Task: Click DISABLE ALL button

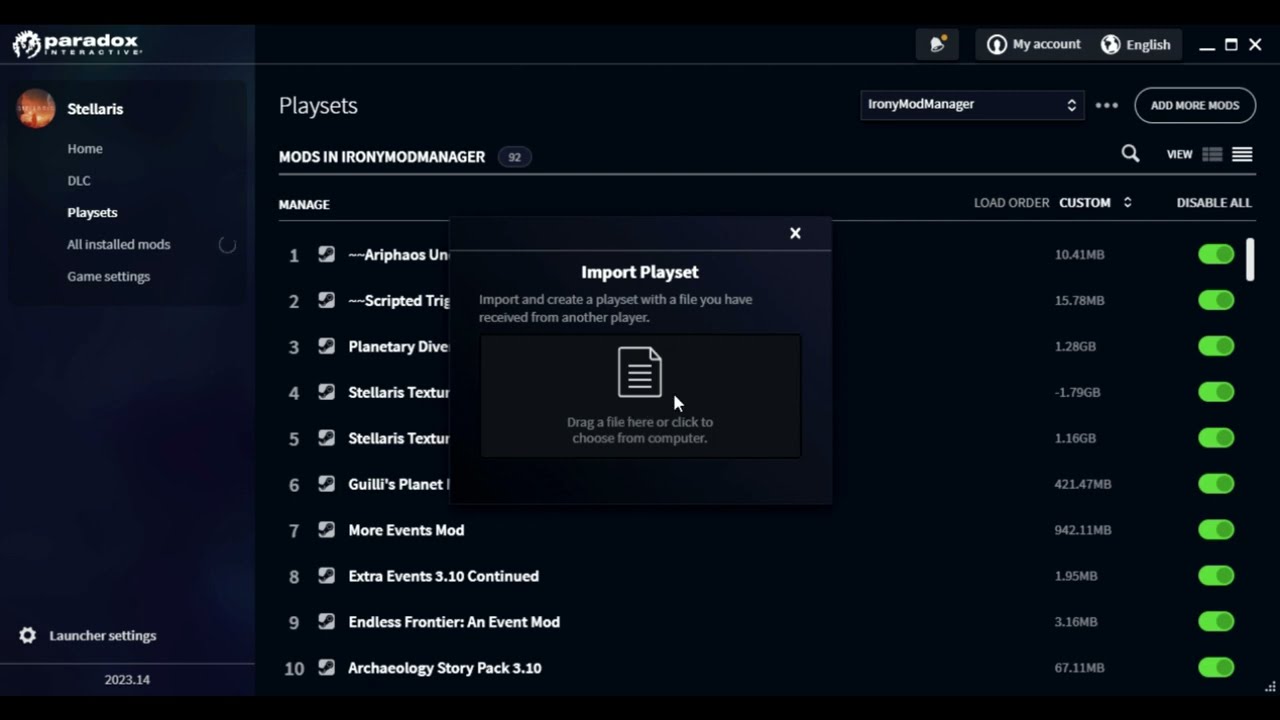Action: point(1214,202)
